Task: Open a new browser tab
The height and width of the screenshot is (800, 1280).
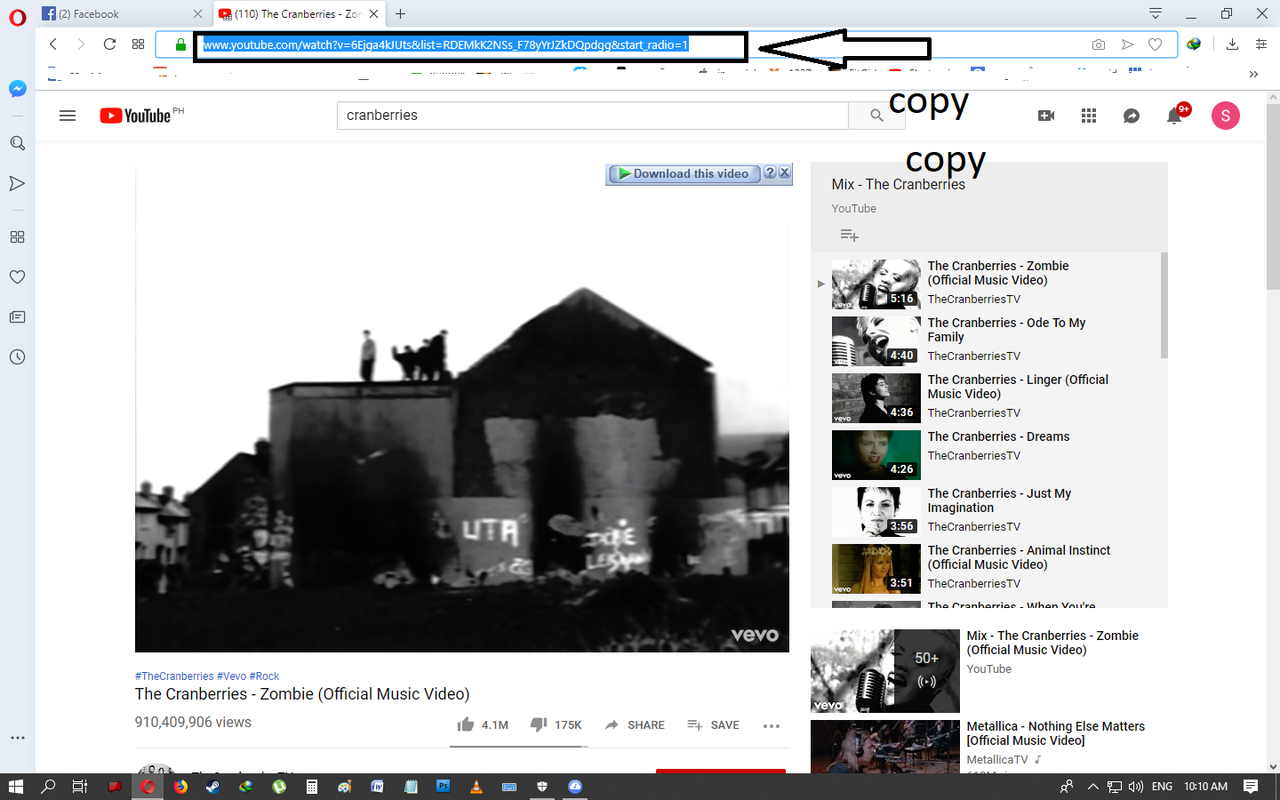Action: pyautogui.click(x=400, y=14)
